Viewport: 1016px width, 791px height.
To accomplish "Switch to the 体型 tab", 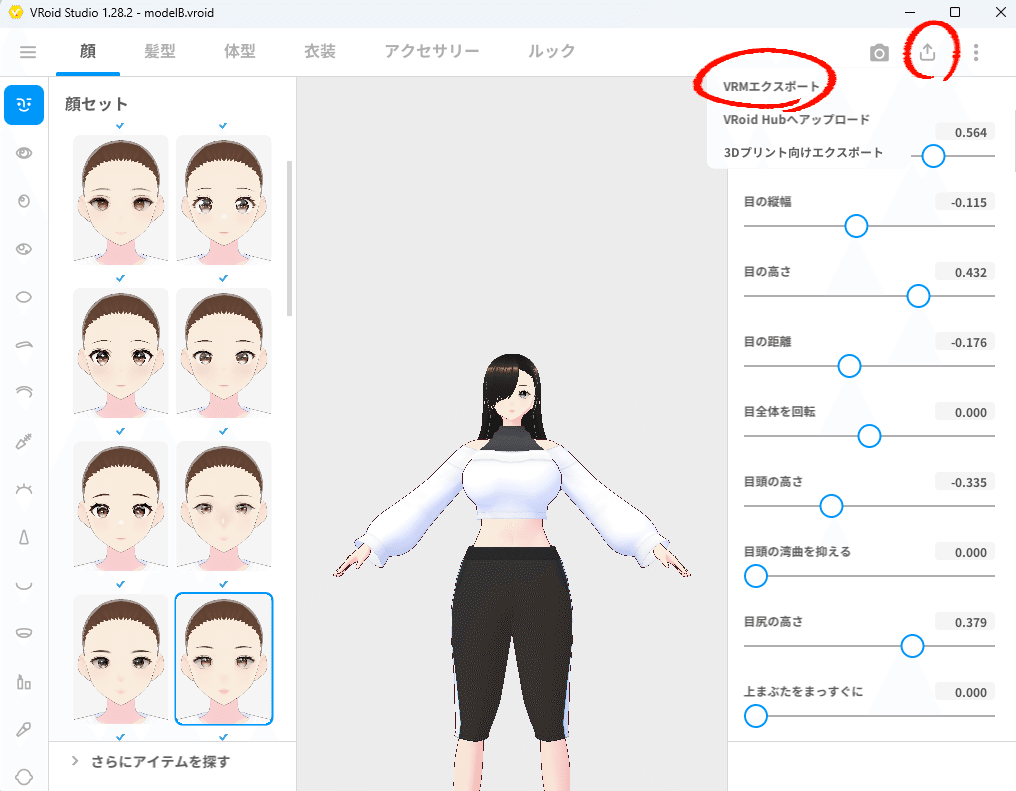I will (x=240, y=51).
